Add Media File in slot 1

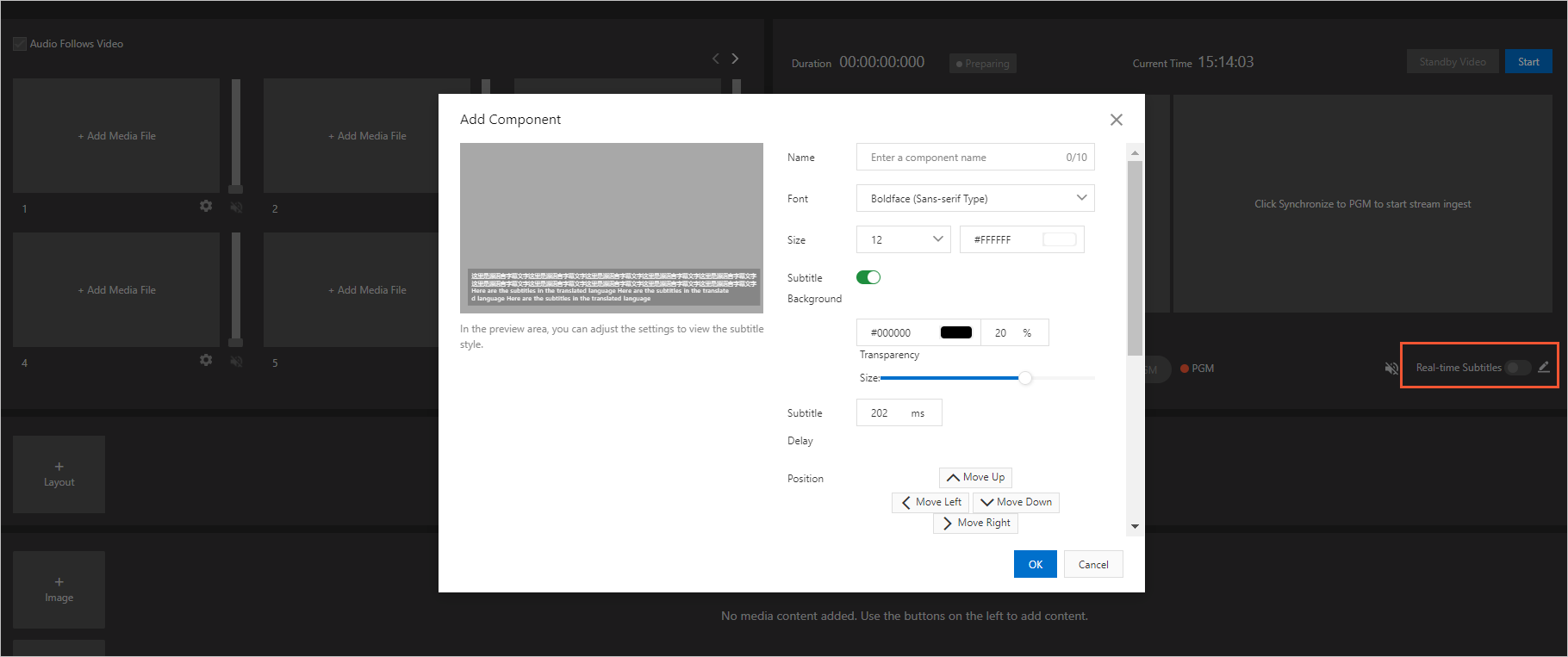116,136
